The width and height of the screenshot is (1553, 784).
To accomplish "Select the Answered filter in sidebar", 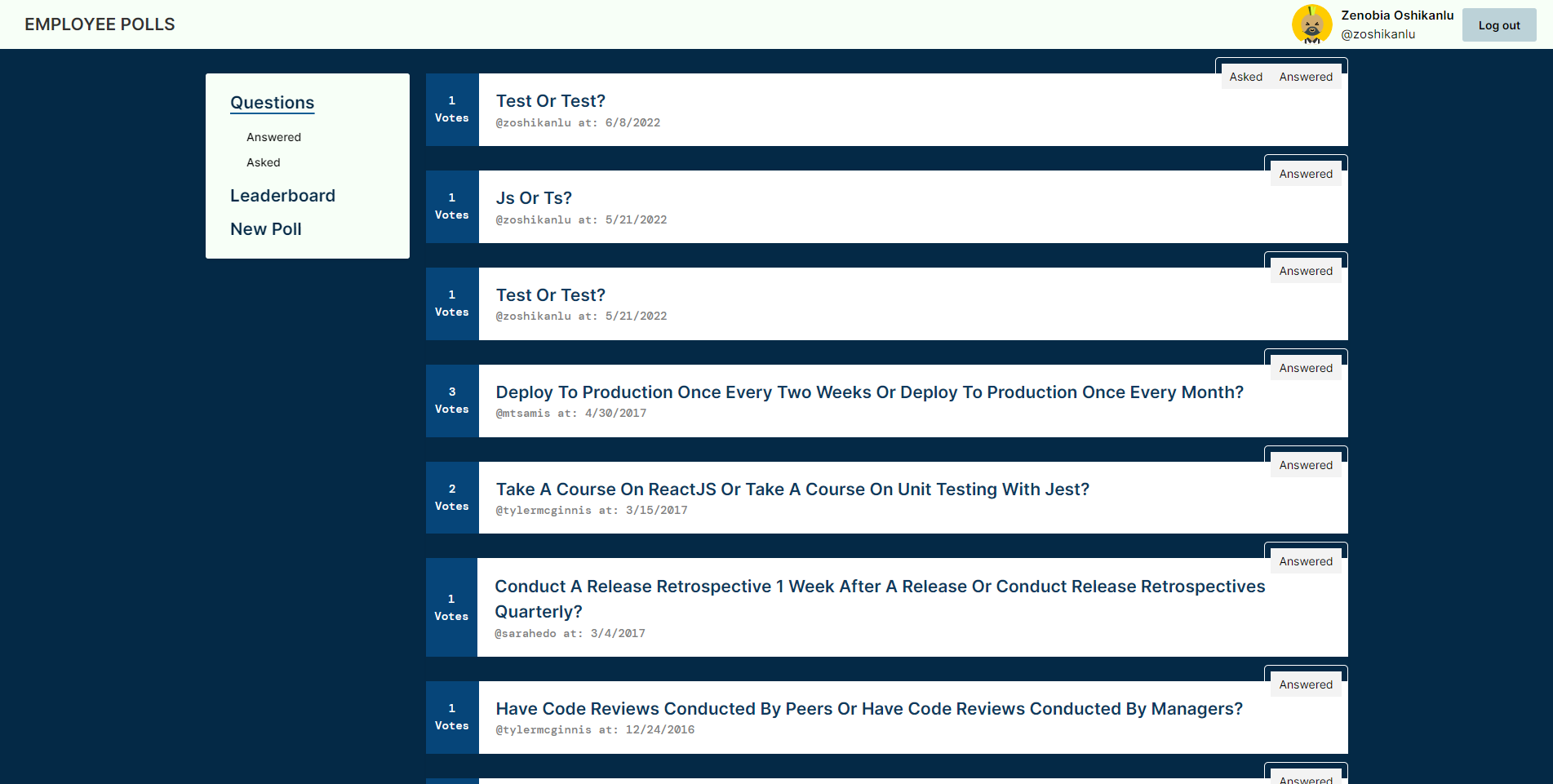I will pyautogui.click(x=273, y=137).
